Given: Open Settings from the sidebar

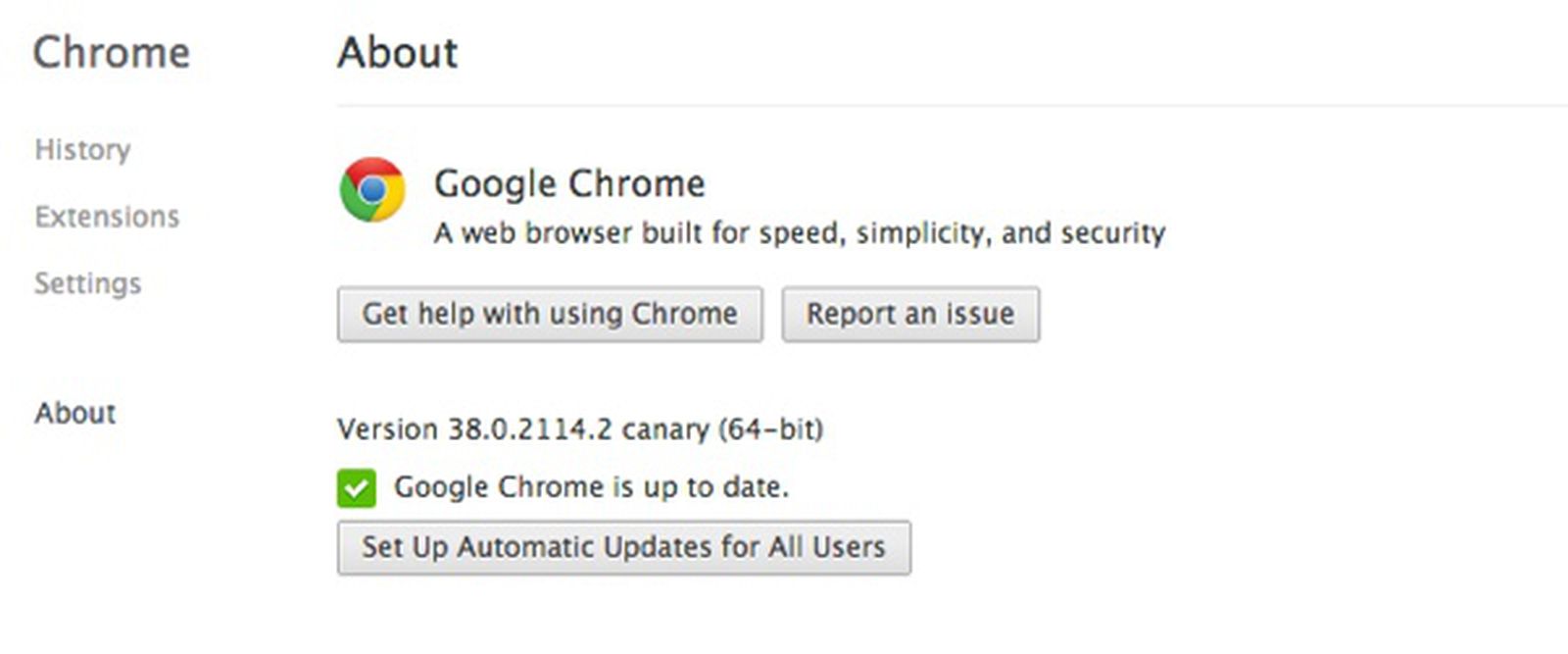Looking at the screenshot, I should click(x=87, y=283).
